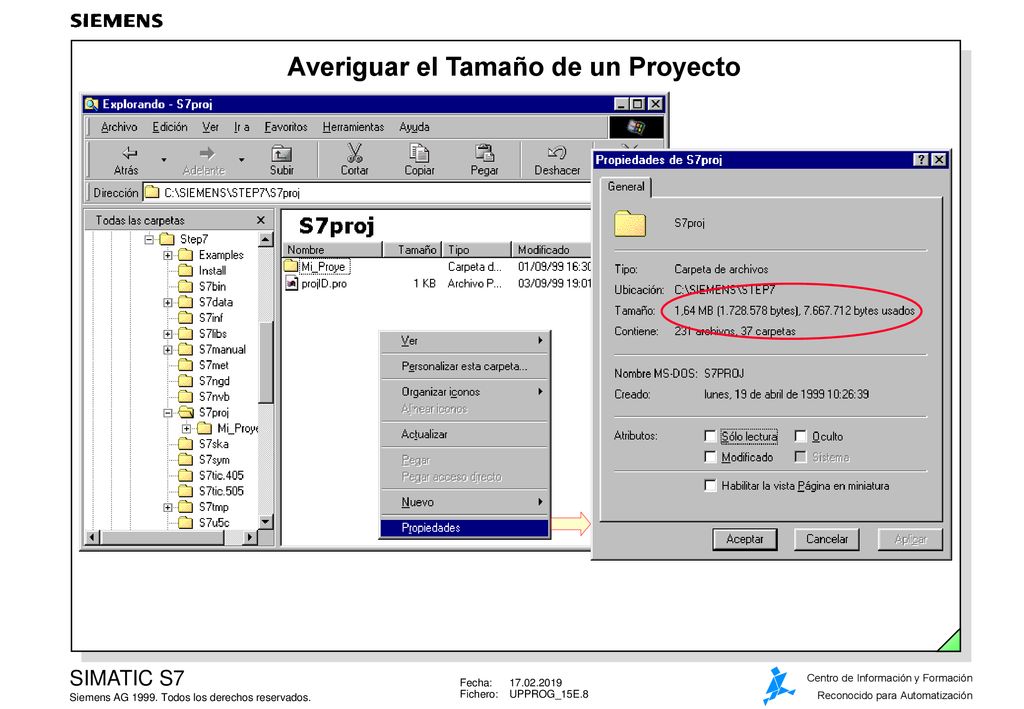Image resolution: width=1024 pixels, height=709 pixels.
Task: Click the Windows logo throbber in Explorer
Action: click(636, 127)
